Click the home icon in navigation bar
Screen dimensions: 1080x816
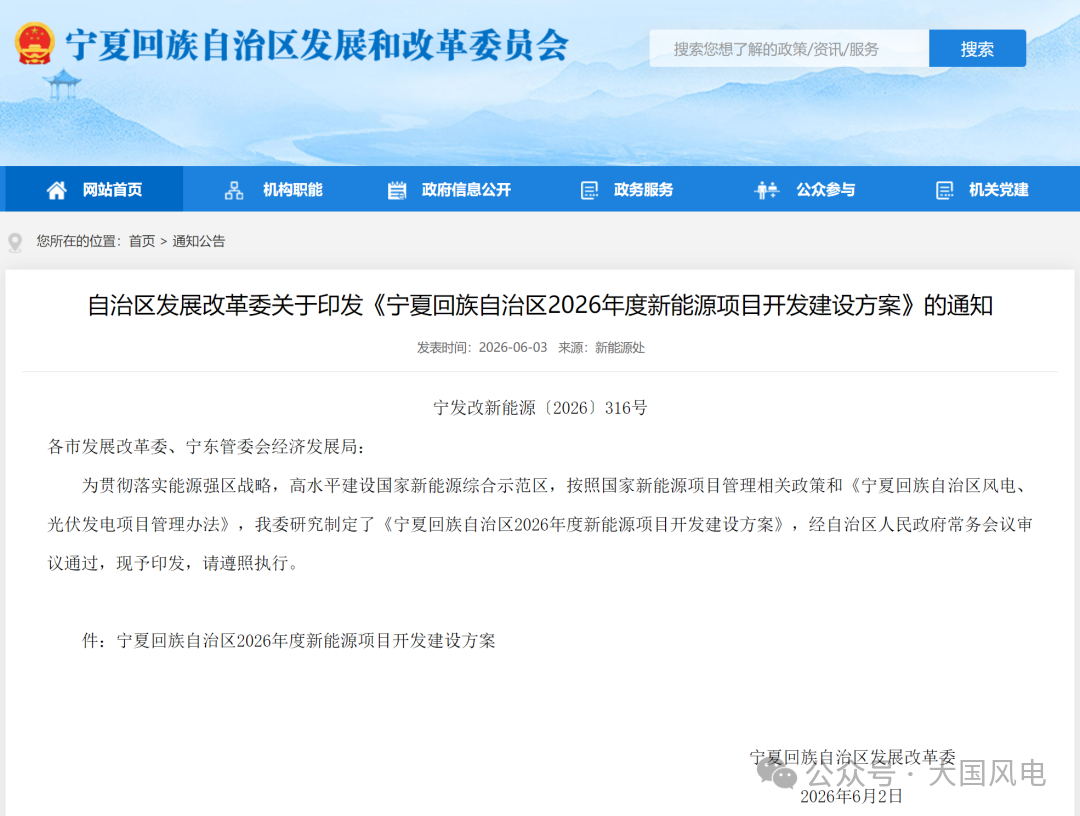coord(56,190)
